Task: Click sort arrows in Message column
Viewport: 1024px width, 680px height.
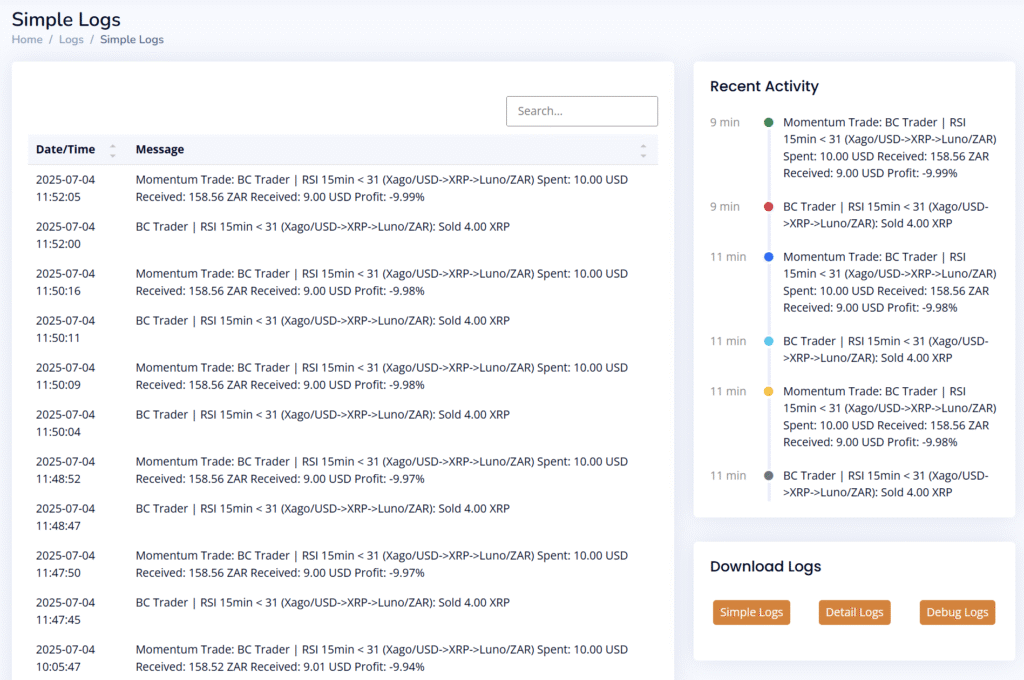Action: tap(643, 150)
